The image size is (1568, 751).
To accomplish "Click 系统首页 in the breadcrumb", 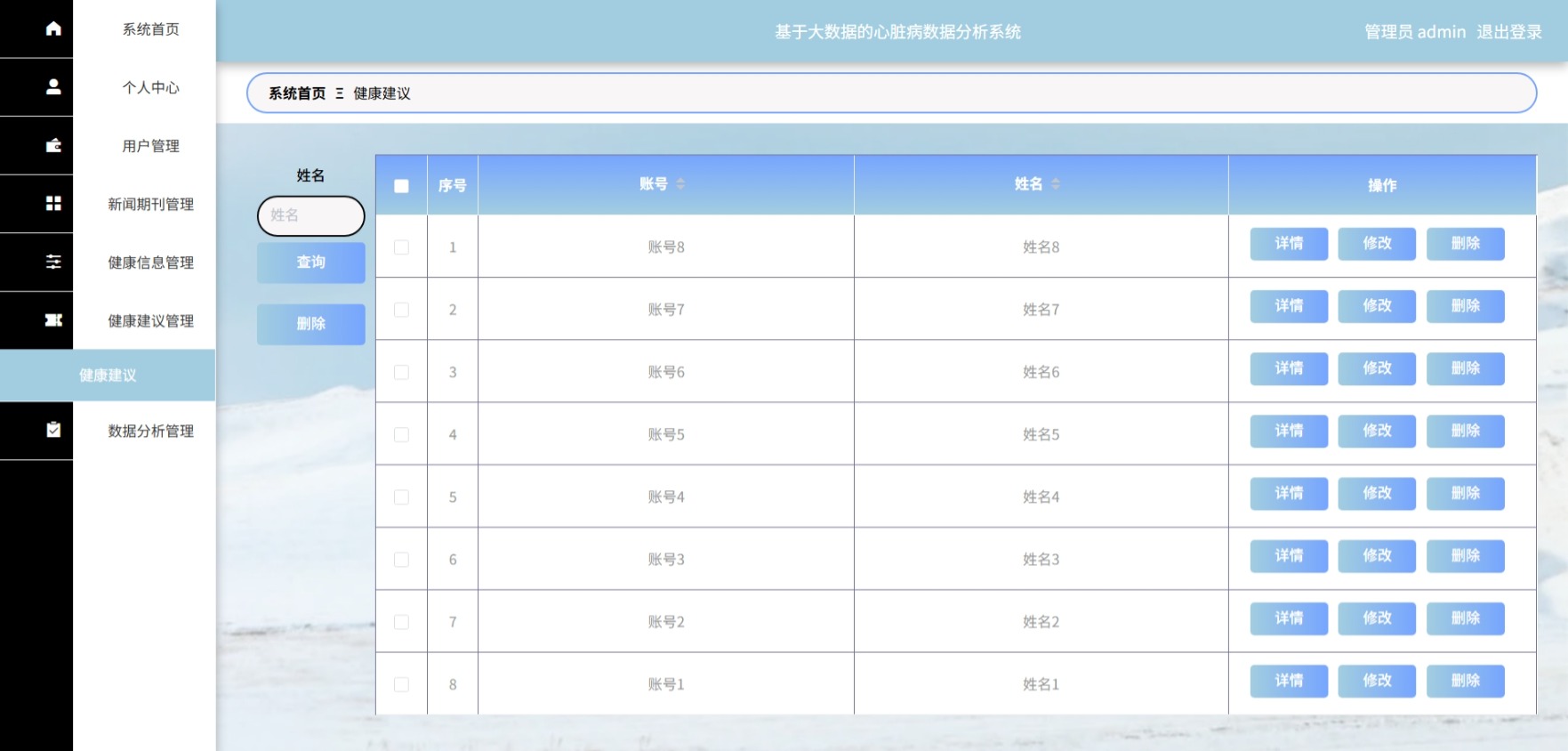I will tap(297, 93).
